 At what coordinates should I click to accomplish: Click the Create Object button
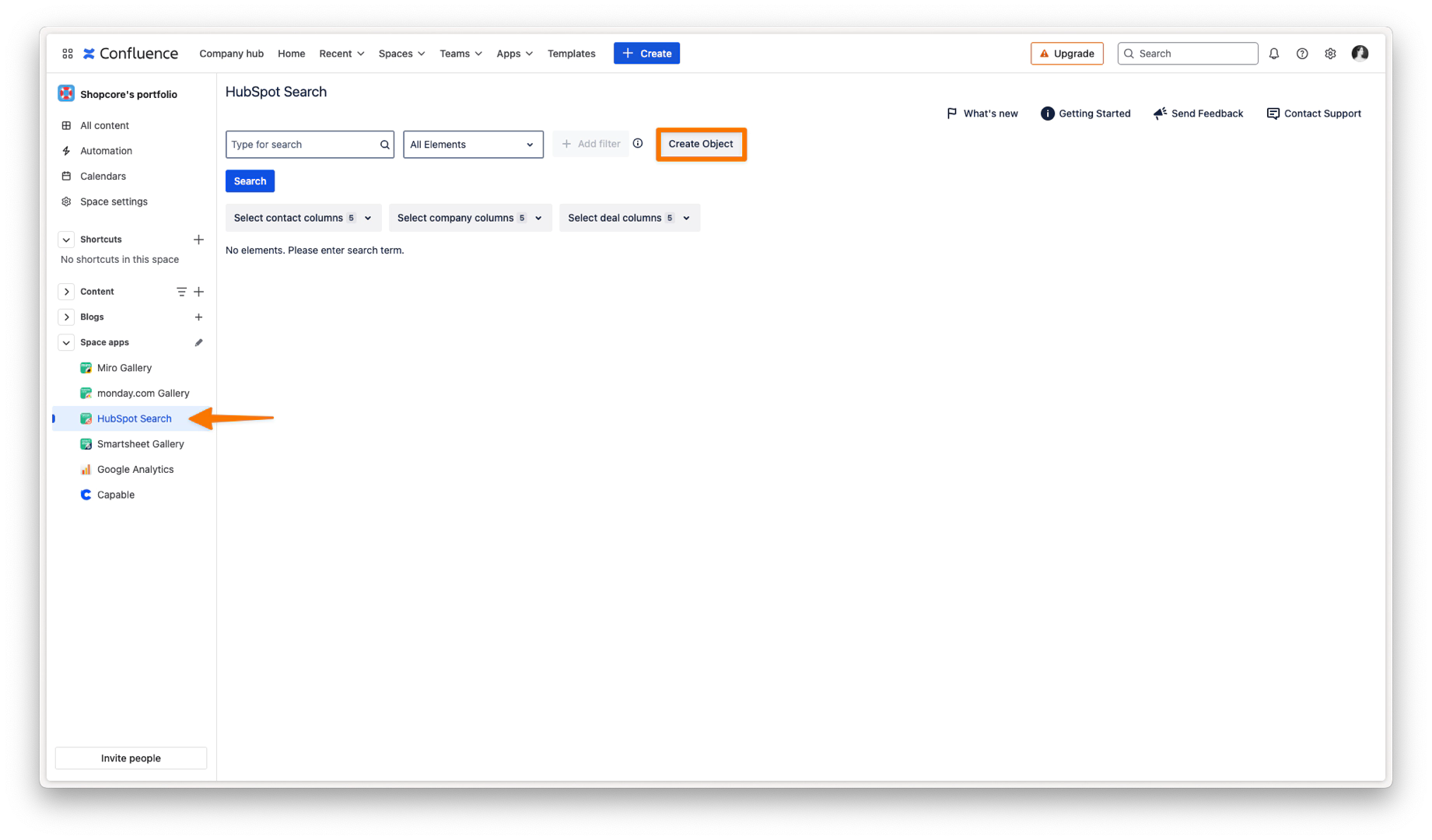coord(701,144)
